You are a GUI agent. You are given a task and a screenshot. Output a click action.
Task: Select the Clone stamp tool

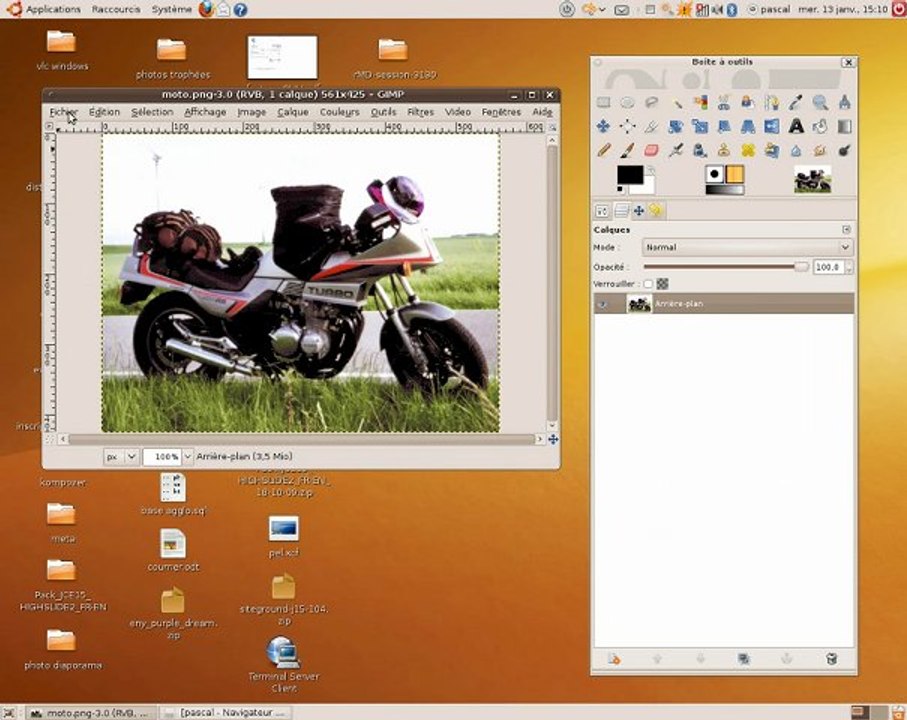[724, 150]
